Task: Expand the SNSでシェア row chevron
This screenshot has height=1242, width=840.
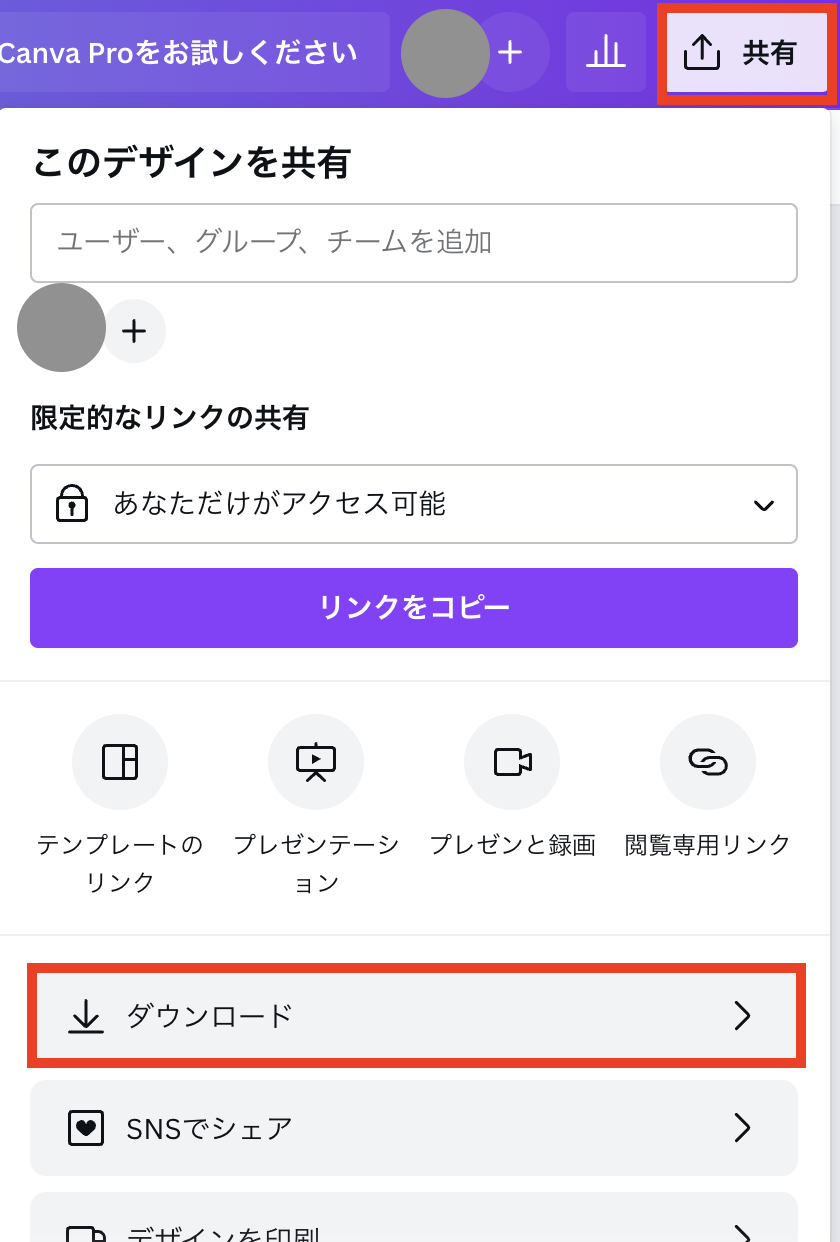Action: click(x=743, y=1128)
